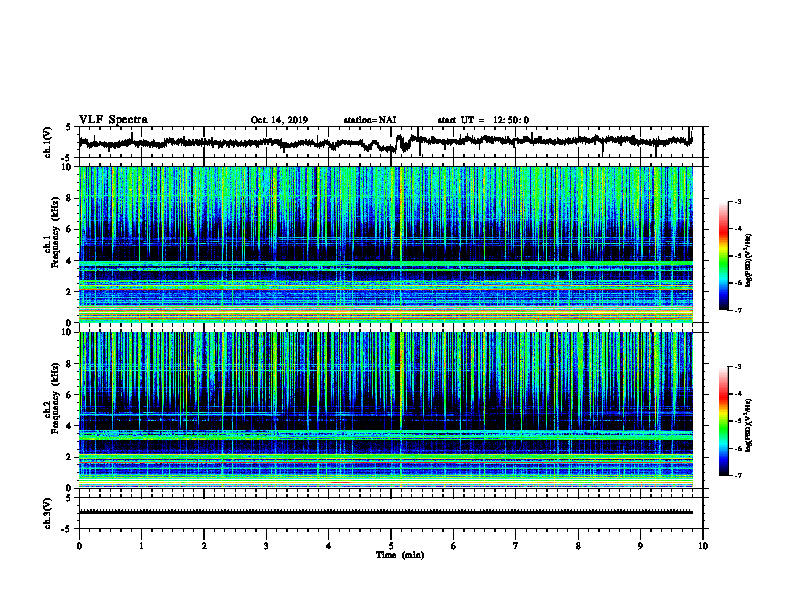
Task: Click the ch.1 voltage waveform trace panel
Action: tap(391, 142)
